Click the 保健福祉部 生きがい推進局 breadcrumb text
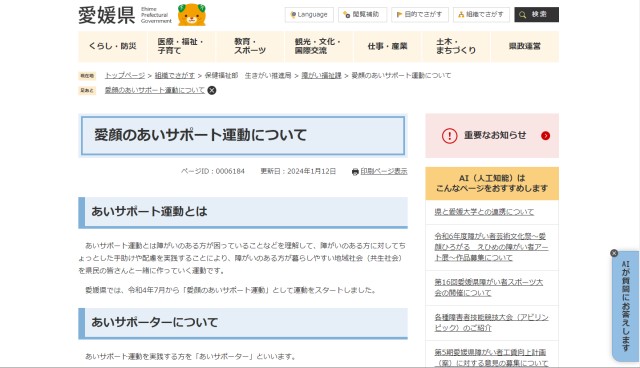Screen dimensions: 640x368 [248, 75]
